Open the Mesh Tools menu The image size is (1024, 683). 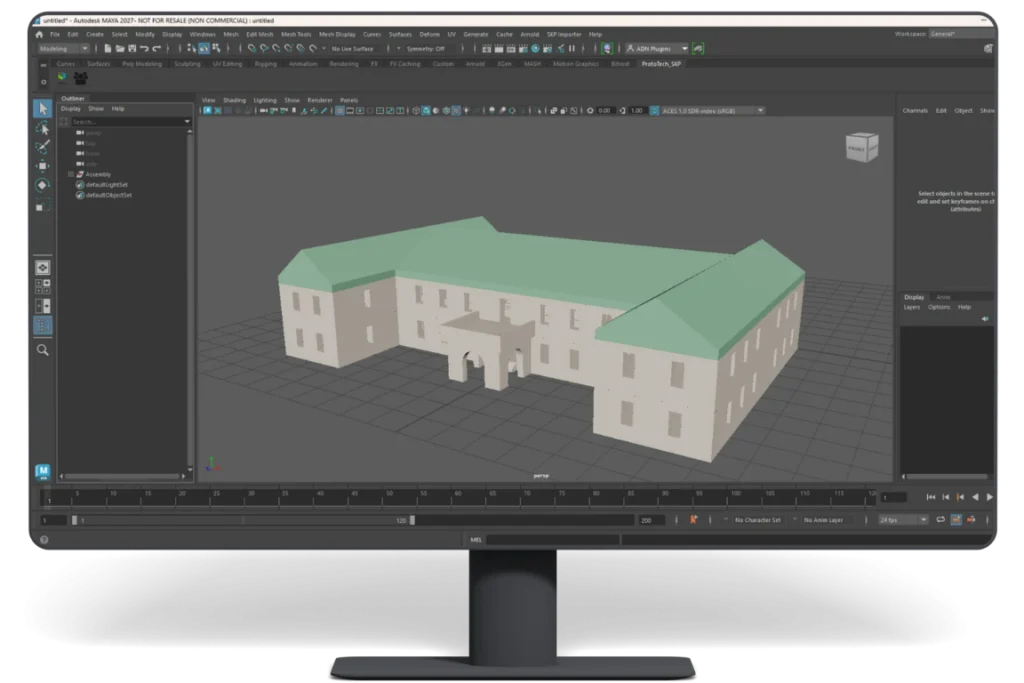pos(296,35)
